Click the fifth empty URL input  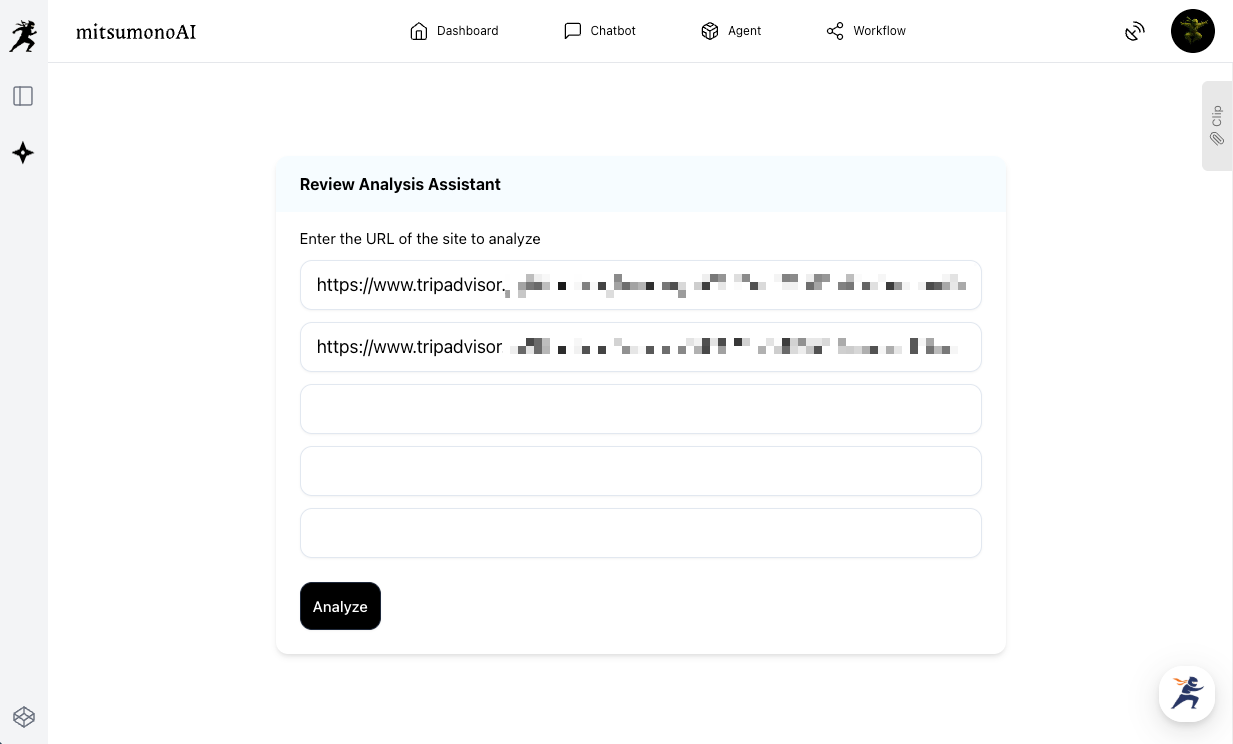pos(640,533)
